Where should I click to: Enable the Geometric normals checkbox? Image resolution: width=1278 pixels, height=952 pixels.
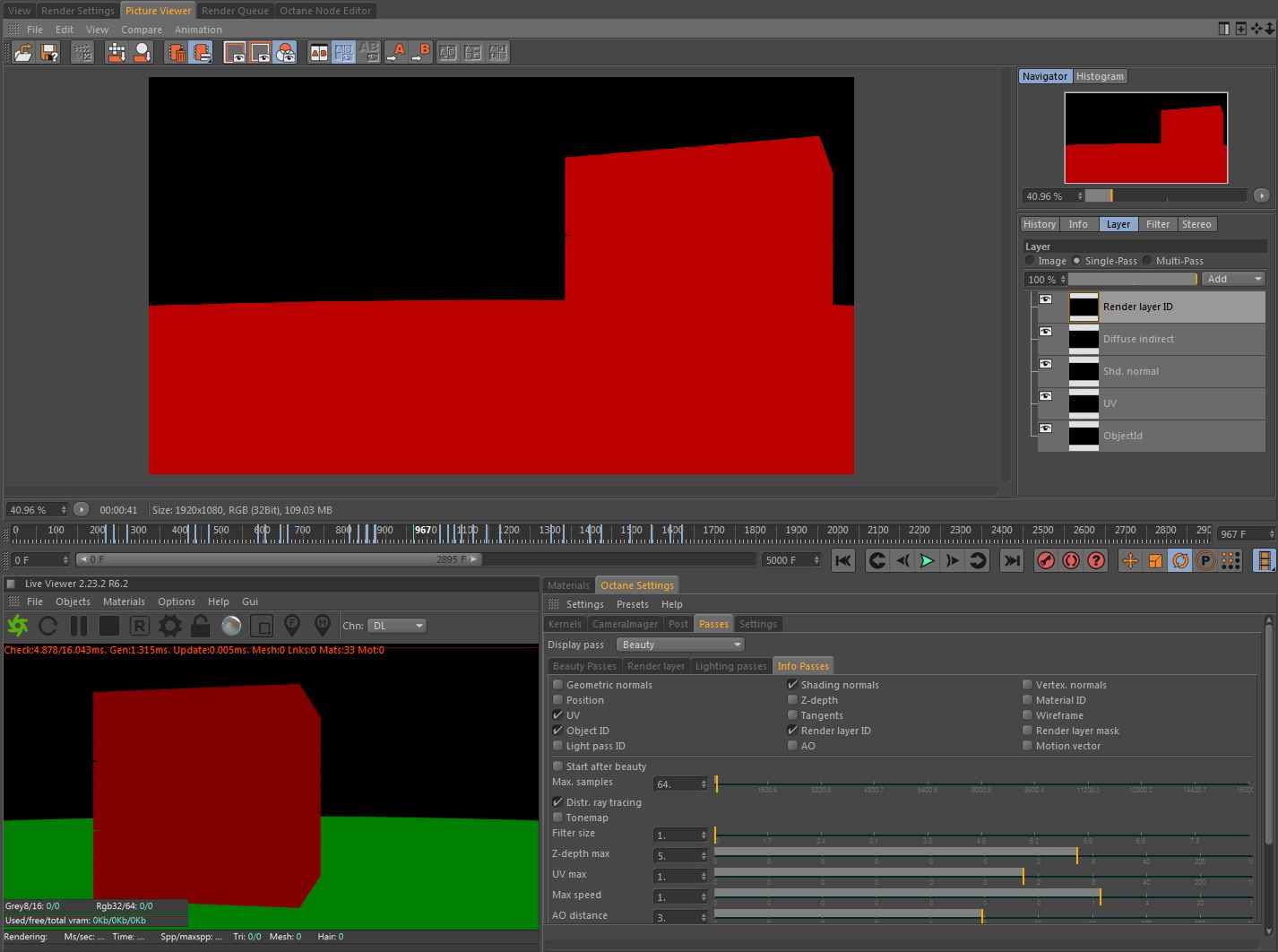558,685
